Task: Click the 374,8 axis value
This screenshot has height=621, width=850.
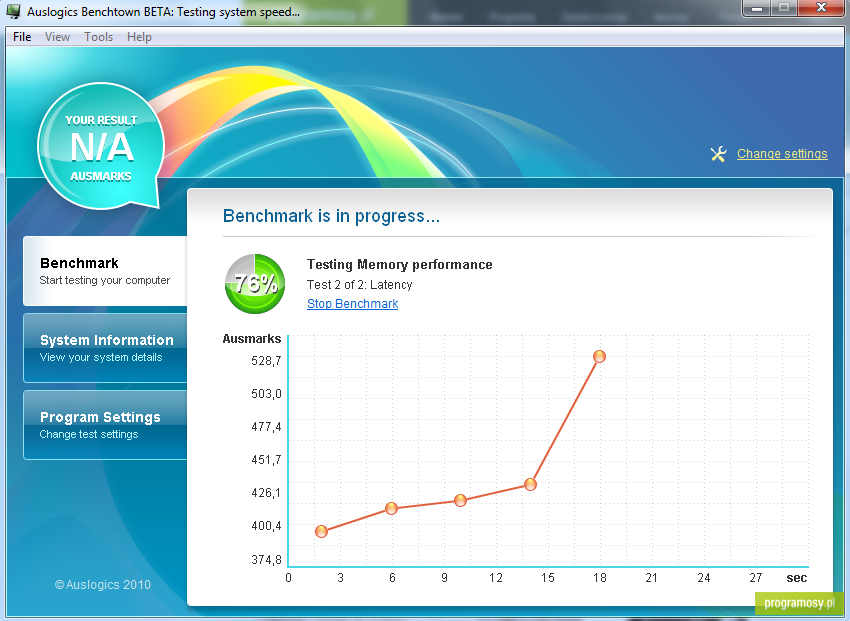Action: point(266,559)
